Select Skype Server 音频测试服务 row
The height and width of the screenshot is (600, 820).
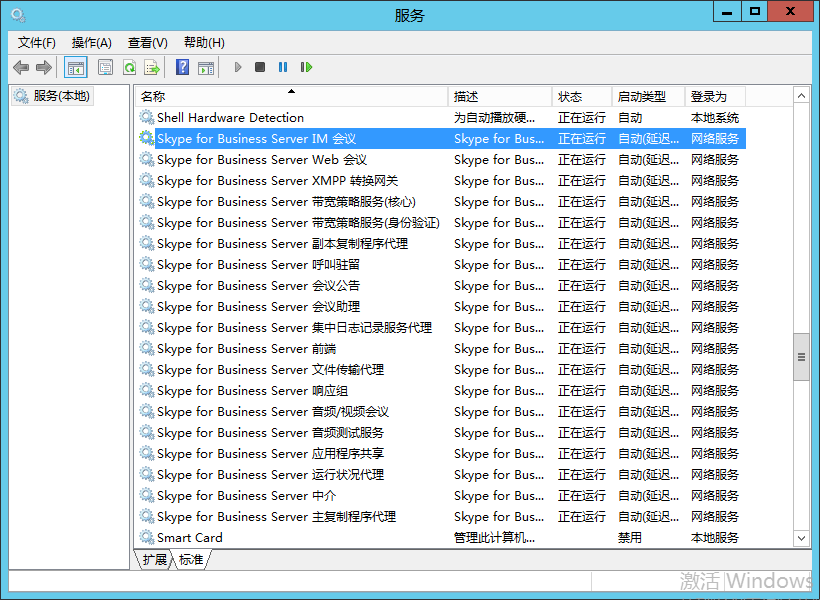click(x=441, y=433)
